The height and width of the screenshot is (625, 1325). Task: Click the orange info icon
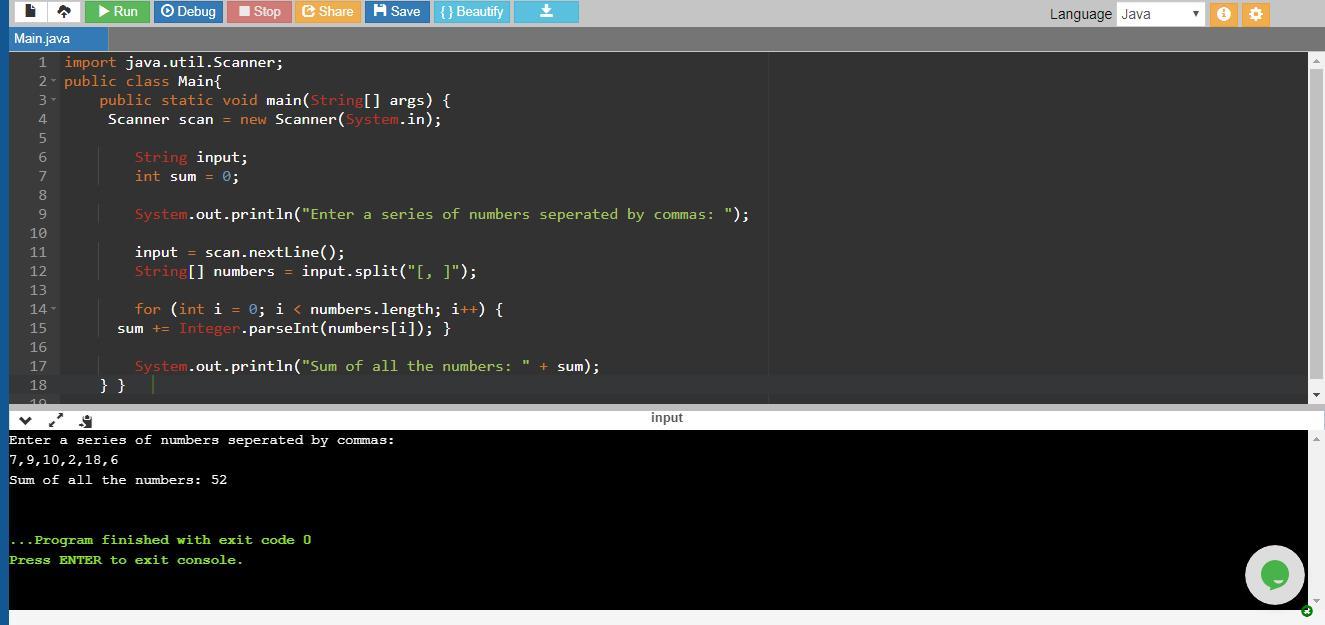pos(1223,14)
